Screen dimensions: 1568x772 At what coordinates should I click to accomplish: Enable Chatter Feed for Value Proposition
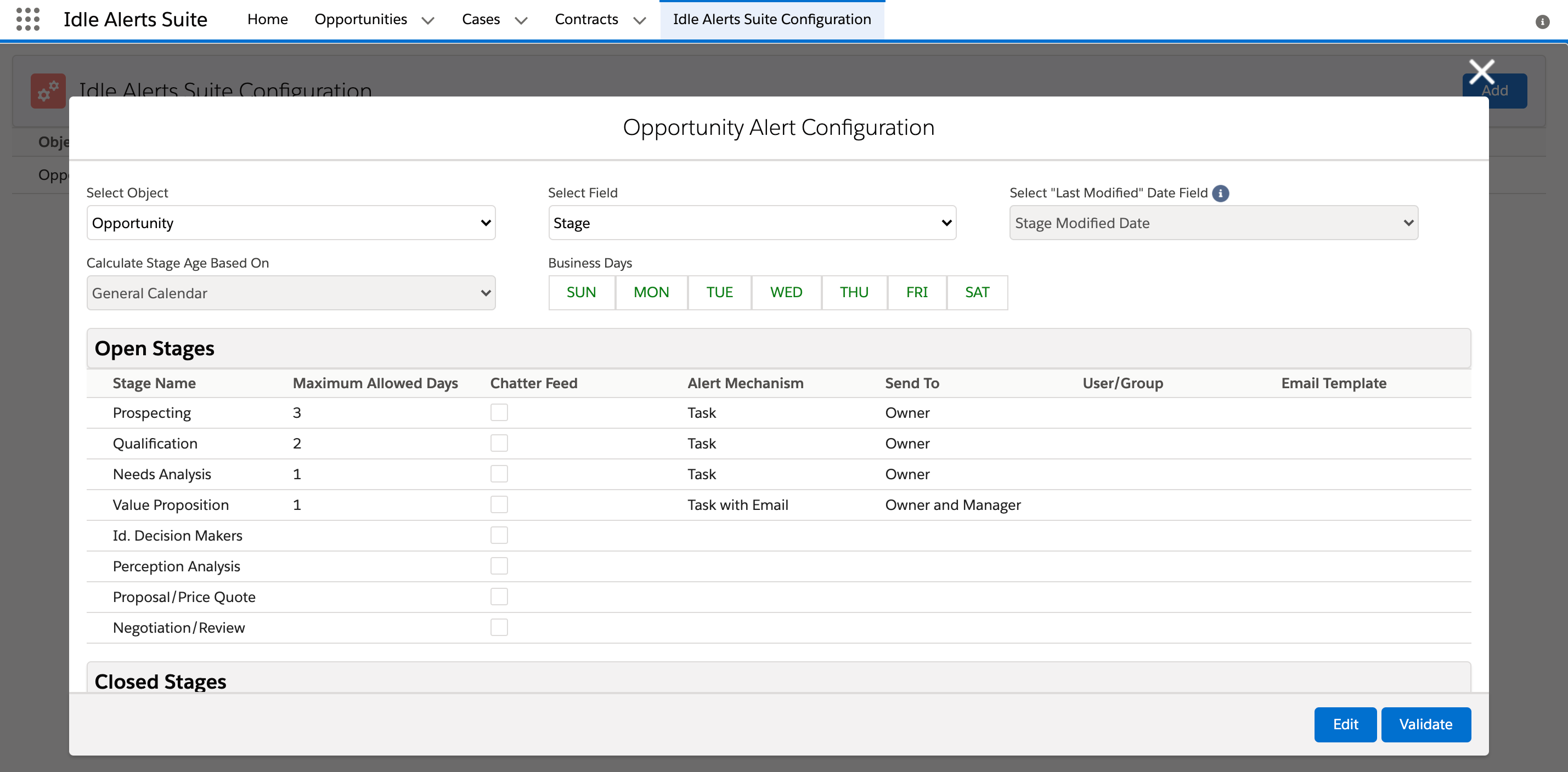pyautogui.click(x=499, y=504)
